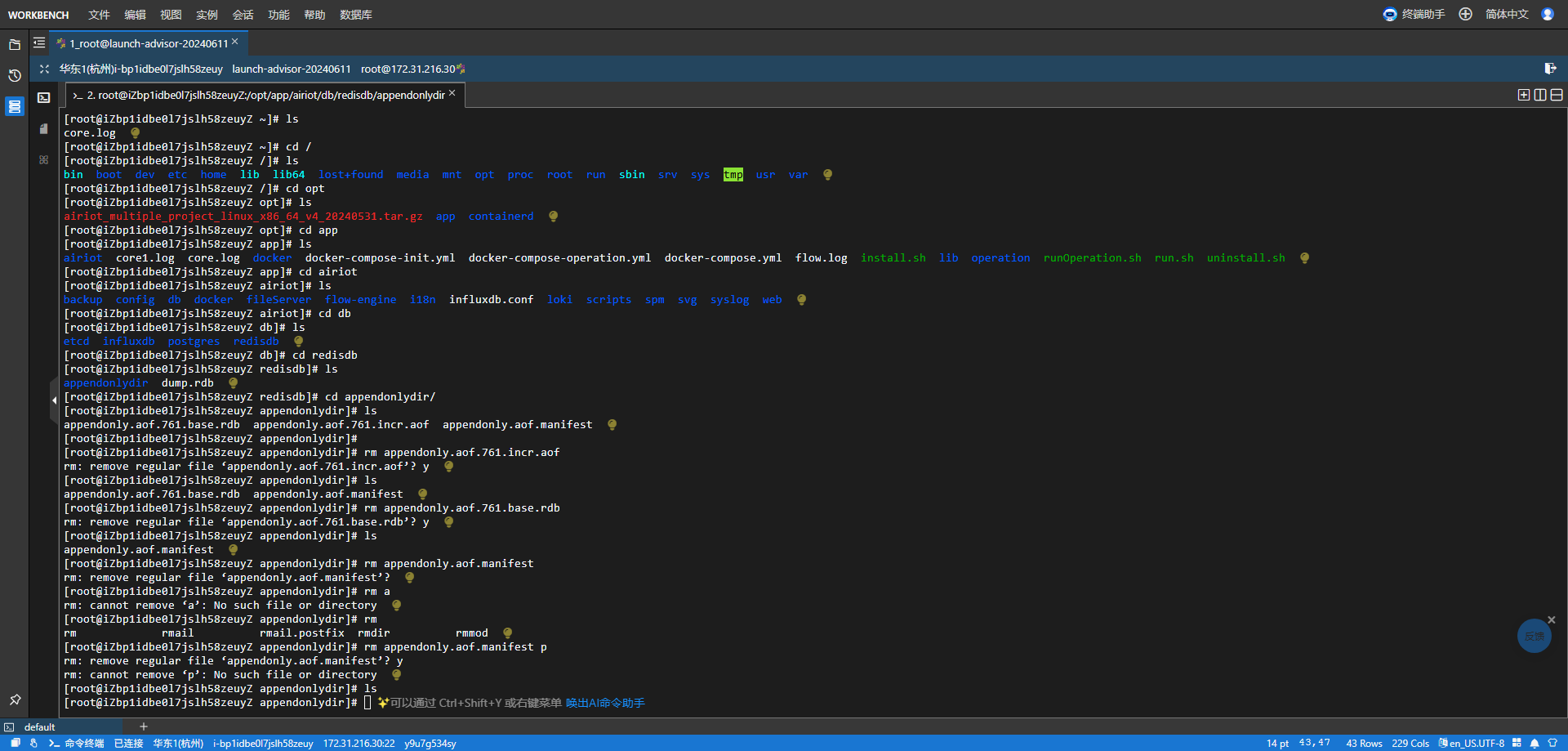Image resolution: width=1568 pixels, height=751 pixels.
Task: Open the 简体中文 language selector
Action: pyautogui.click(x=1507, y=14)
